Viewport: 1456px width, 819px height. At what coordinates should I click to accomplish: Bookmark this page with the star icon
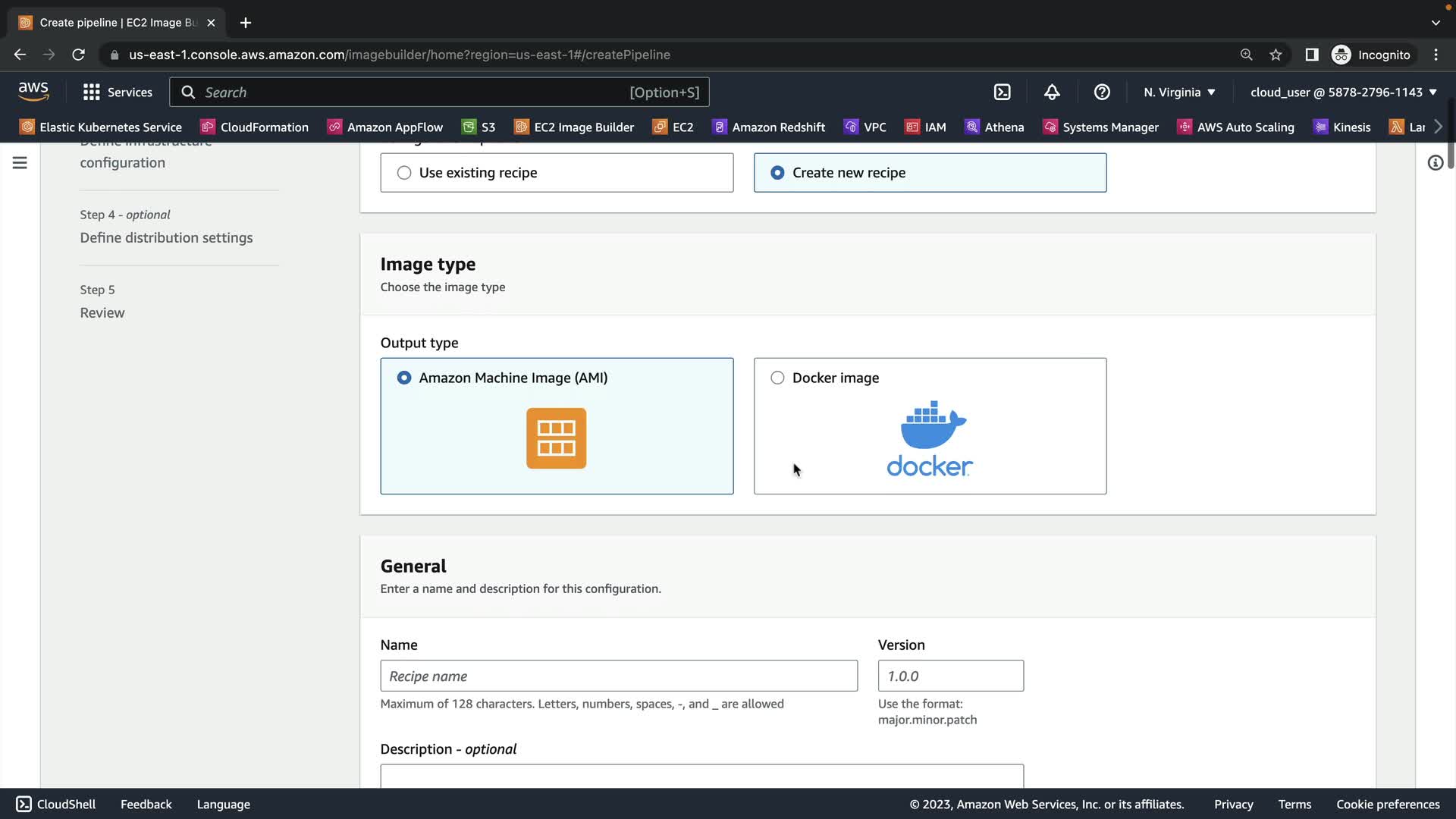pyautogui.click(x=1276, y=55)
